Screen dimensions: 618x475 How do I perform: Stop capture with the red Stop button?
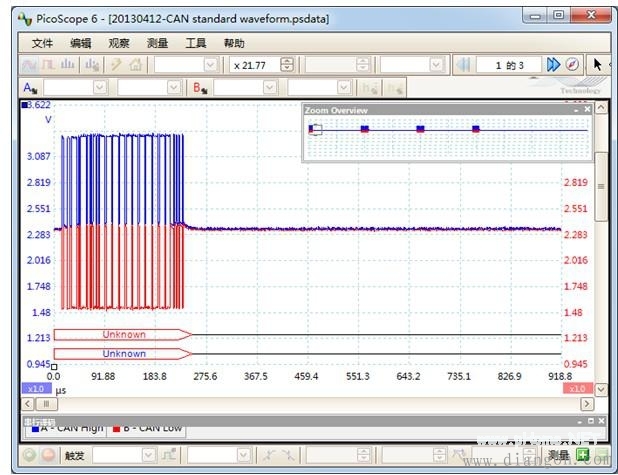coord(48,456)
